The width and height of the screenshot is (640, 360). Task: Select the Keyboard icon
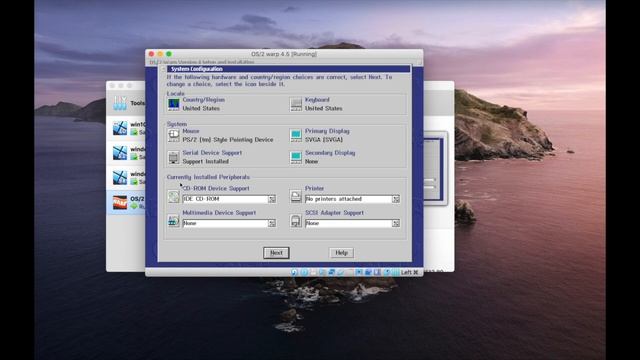pyautogui.click(x=296, y=104)
